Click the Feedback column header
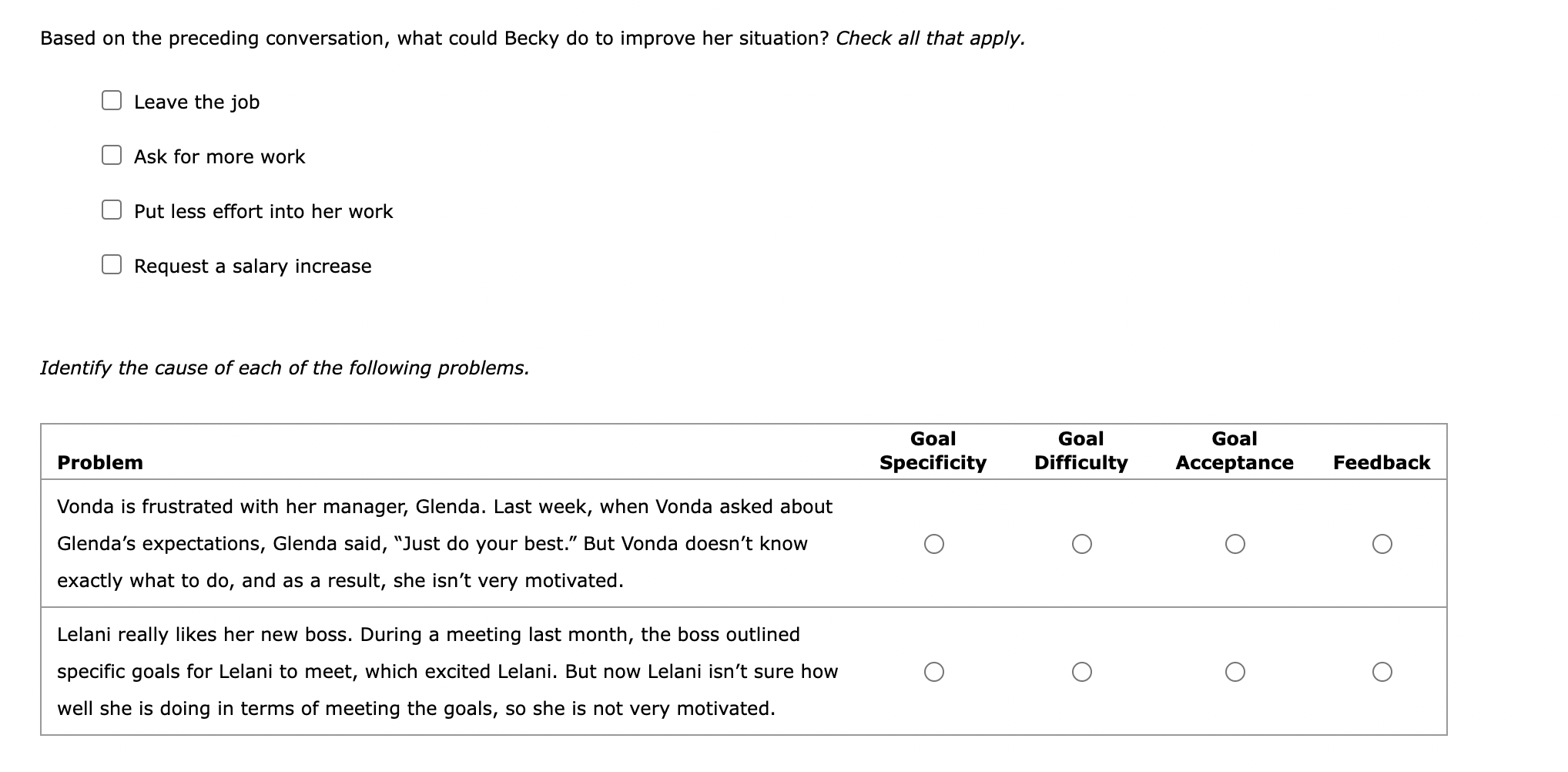Image resolution: width=1568 pixels, height=772 pixels. (x=1382, y=463)
